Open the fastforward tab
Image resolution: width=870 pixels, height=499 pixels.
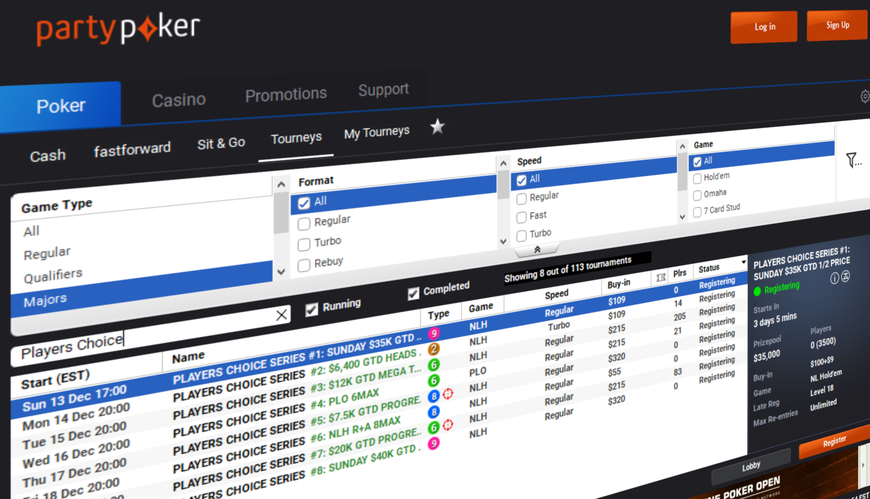click(132, 149)
